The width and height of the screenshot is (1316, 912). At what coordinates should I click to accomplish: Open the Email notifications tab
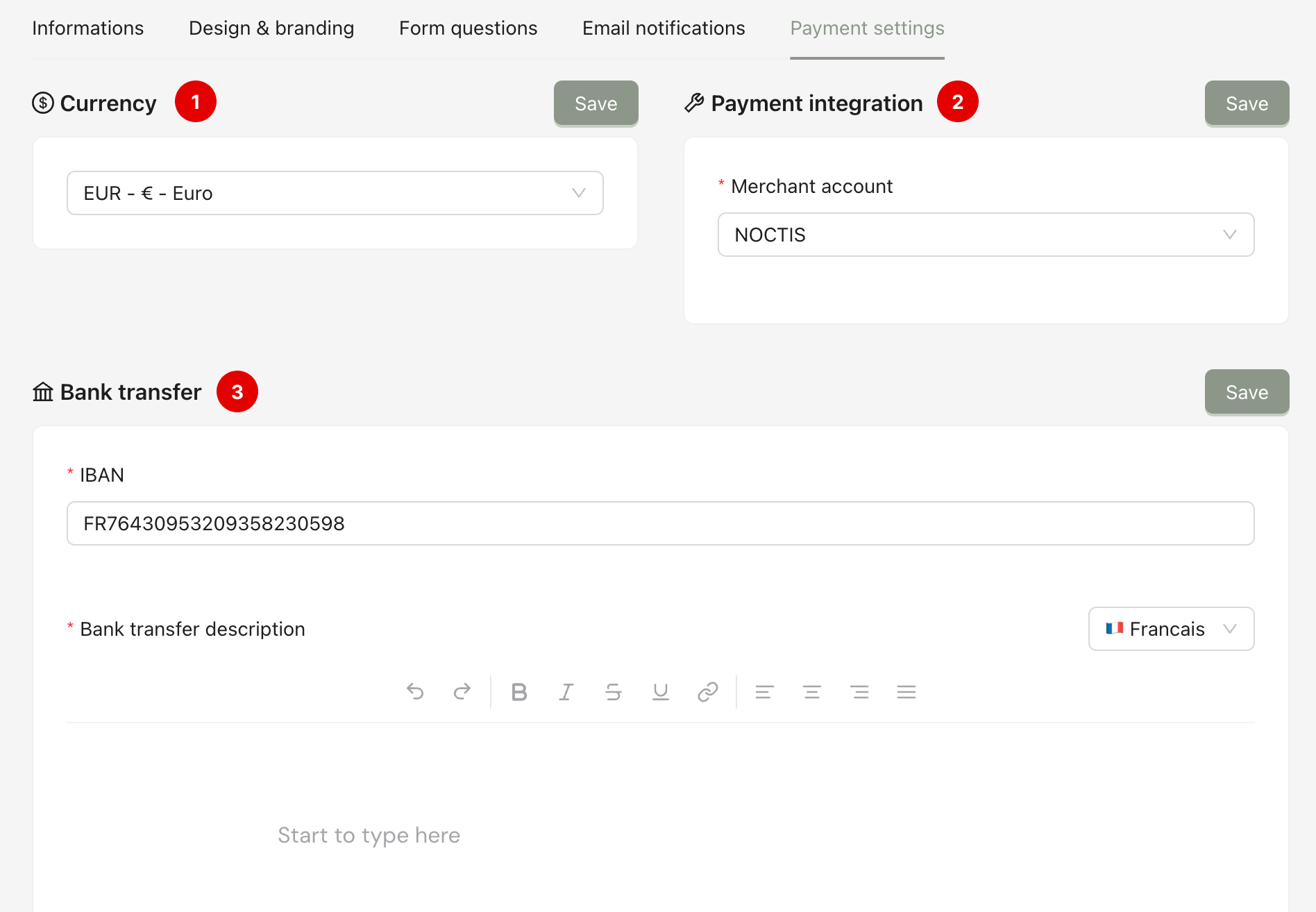(664, 28)
